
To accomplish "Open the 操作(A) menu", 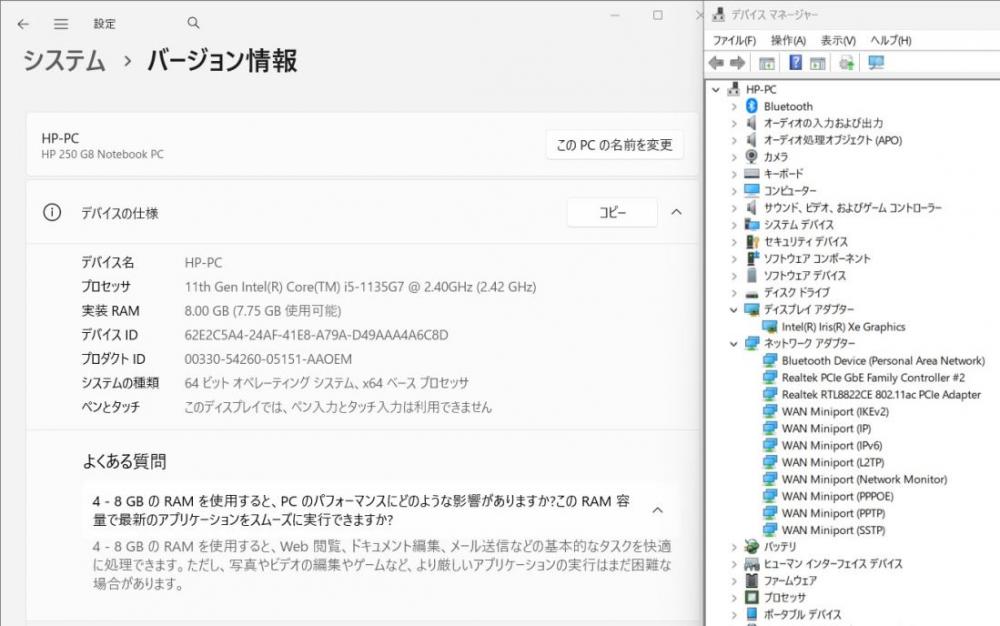I will pyautogui.click(x=788, y=40).
